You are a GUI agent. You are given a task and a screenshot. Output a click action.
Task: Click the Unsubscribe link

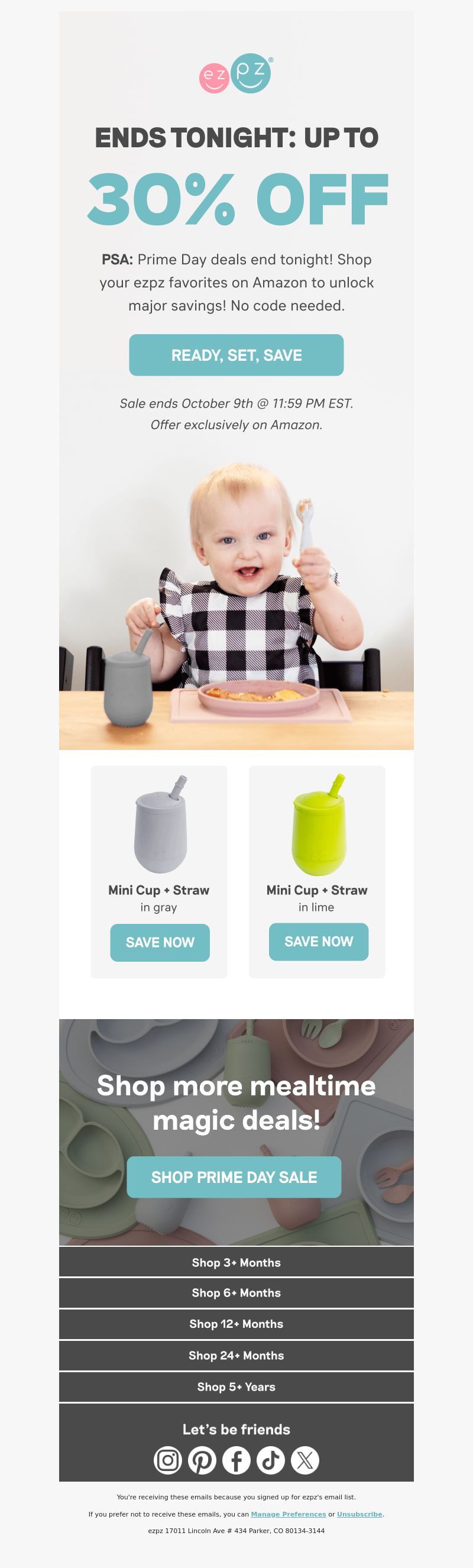359,1514
